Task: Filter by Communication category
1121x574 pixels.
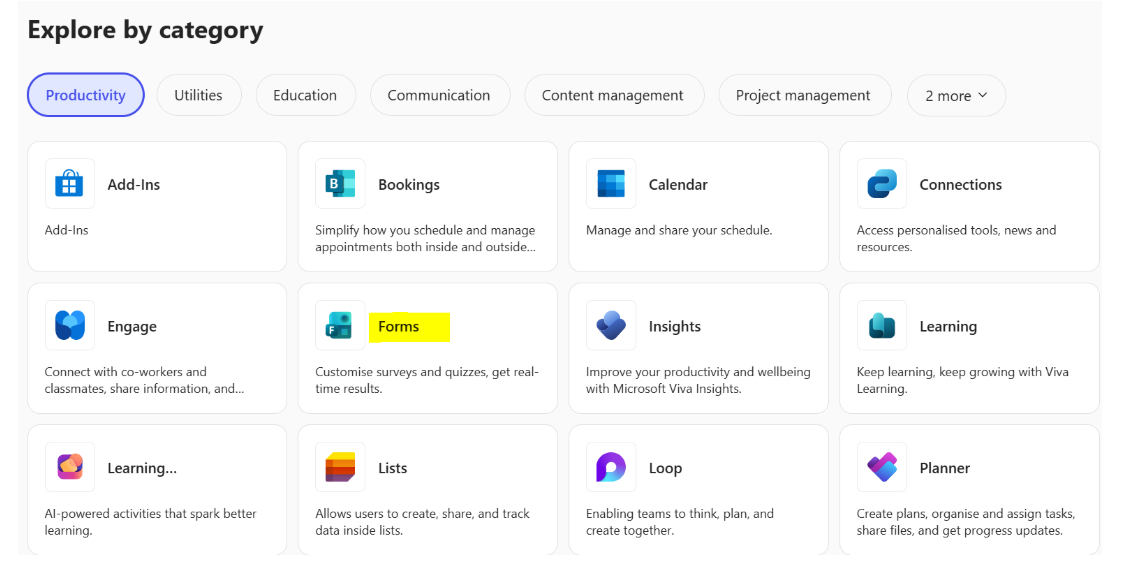Action: coord(439,96)
